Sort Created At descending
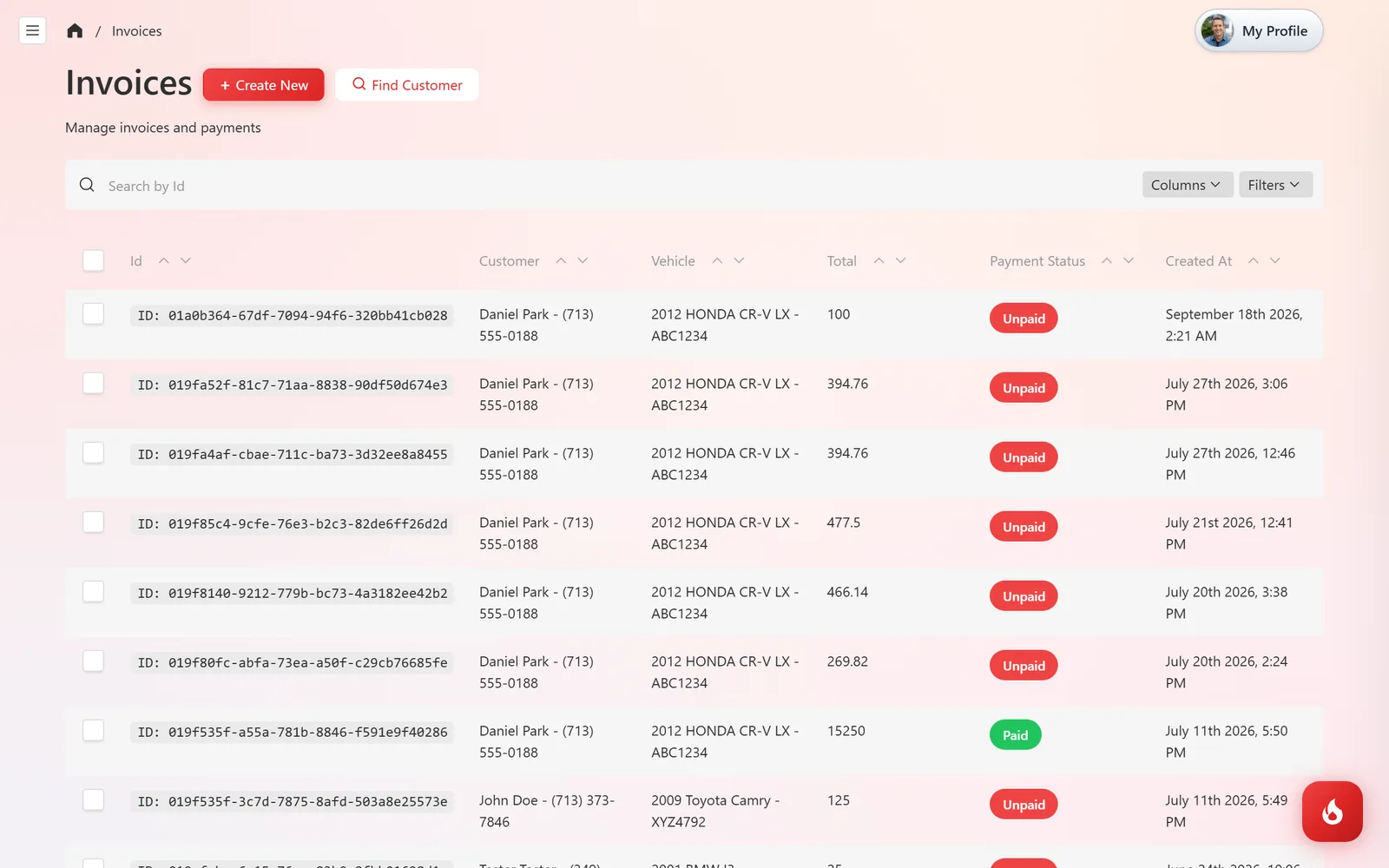Image resolution: width=1389 pixels, height=868 pixels. click(x=1275, y=260)
